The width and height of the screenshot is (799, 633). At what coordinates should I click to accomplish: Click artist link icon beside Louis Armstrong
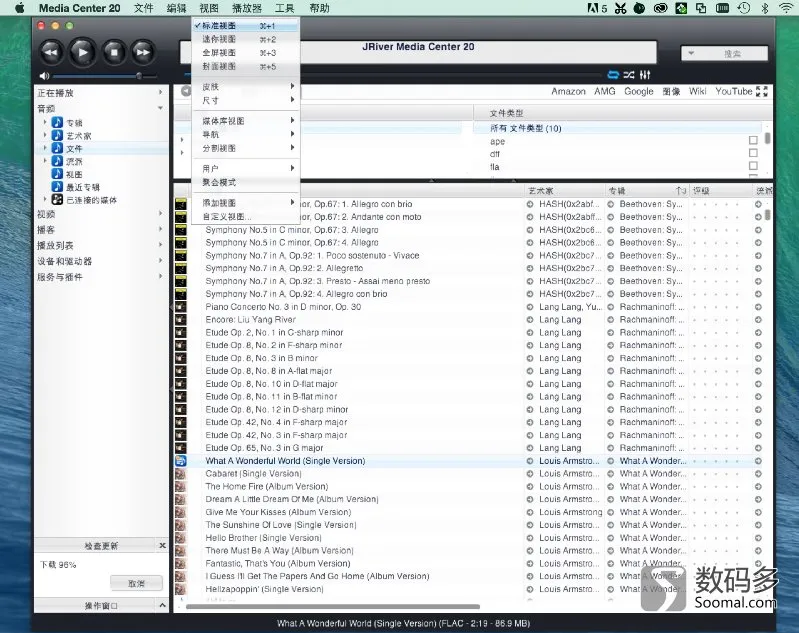[x=530, y=512]
